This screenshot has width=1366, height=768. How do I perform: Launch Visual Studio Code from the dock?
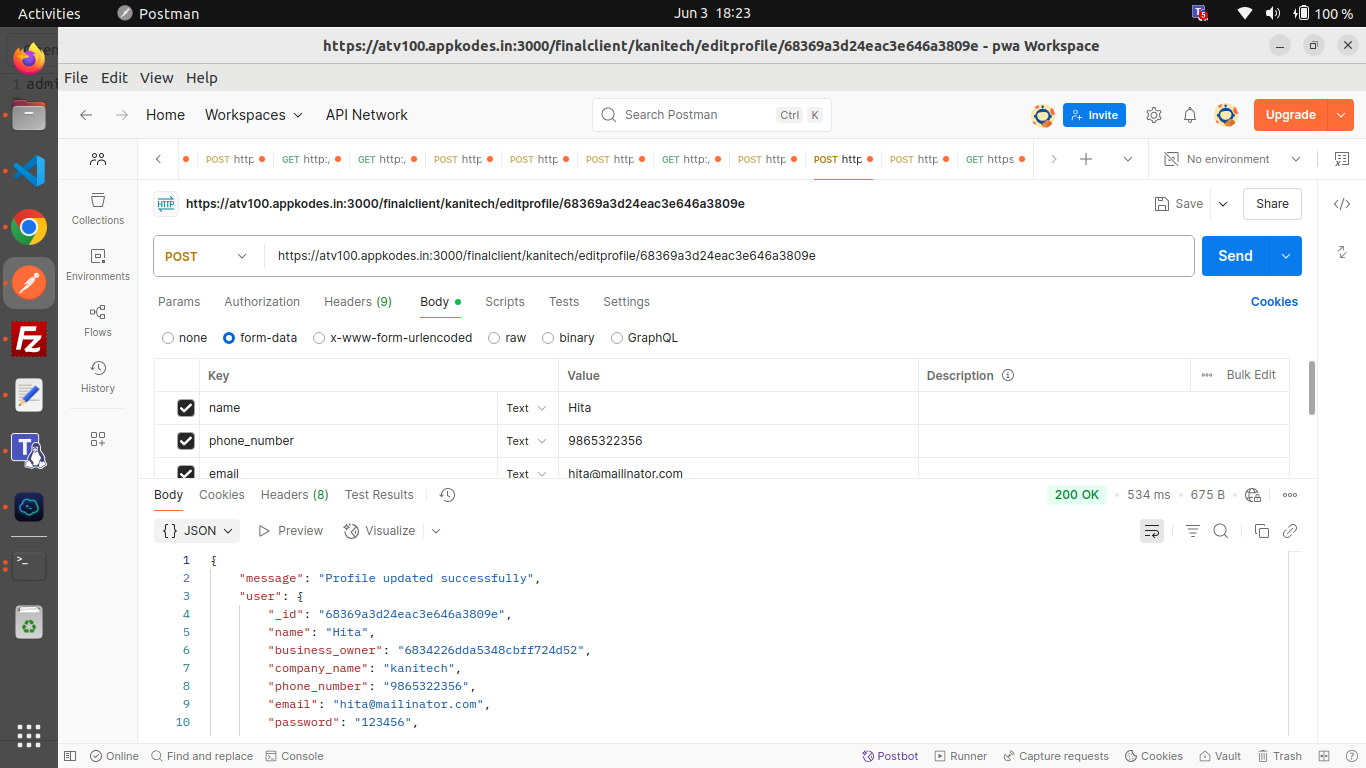(29, 171)
